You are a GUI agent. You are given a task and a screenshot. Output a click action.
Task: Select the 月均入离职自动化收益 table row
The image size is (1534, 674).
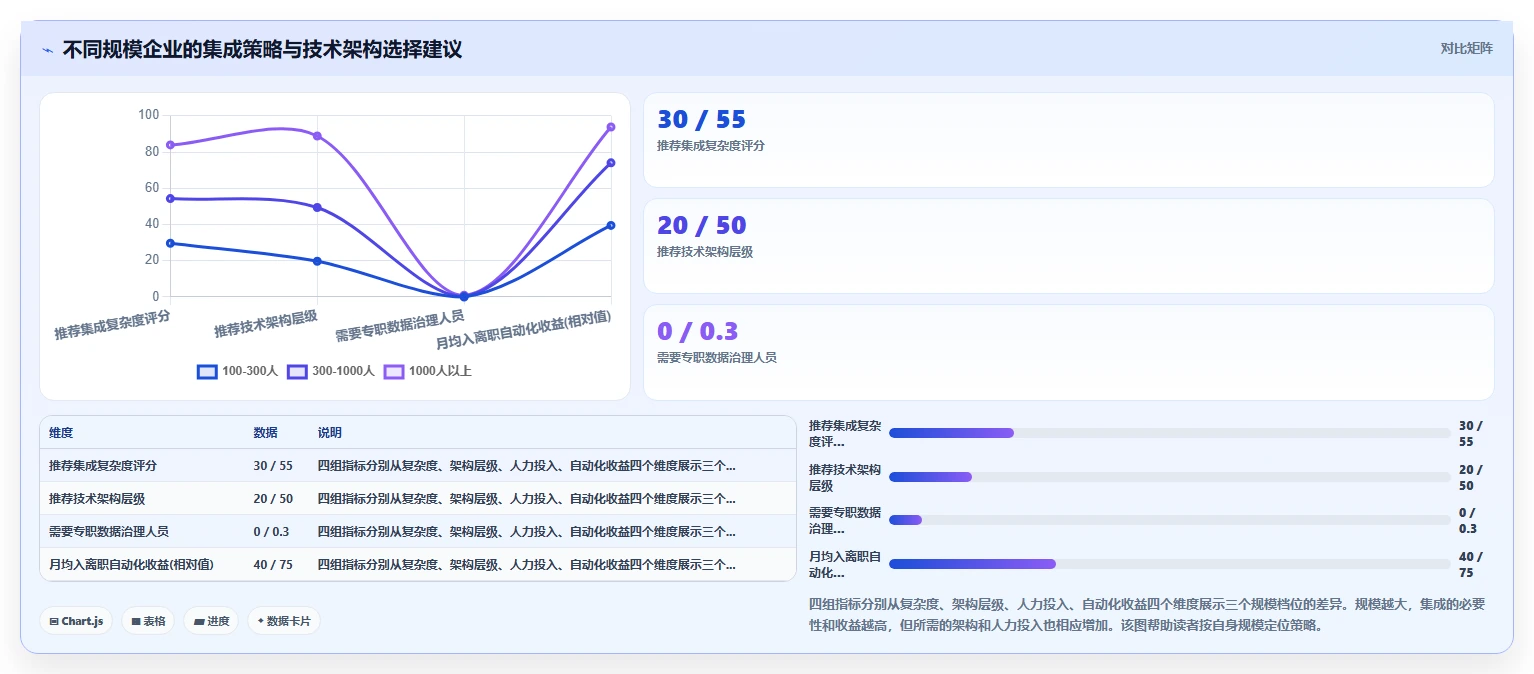coord(418,564)
